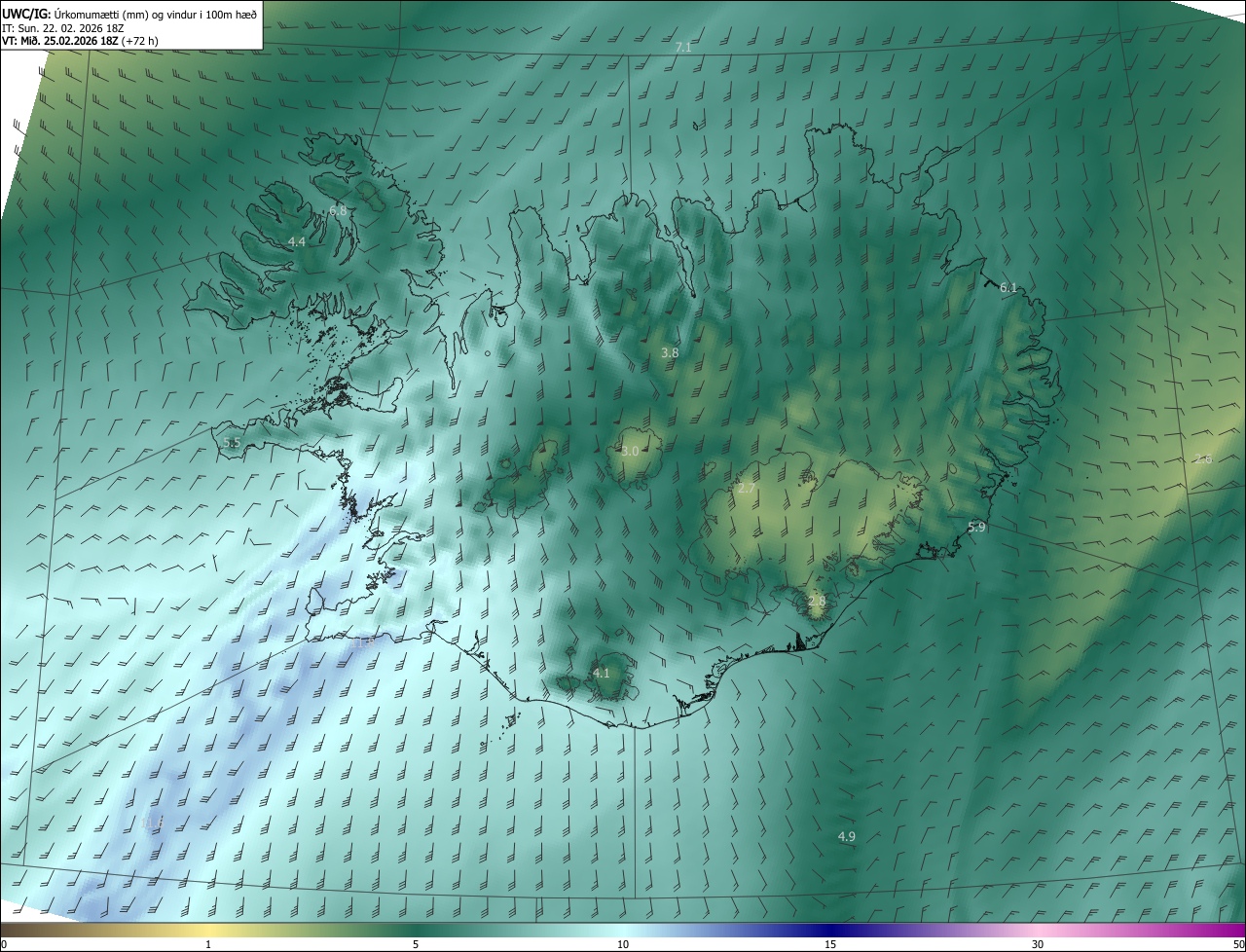This screenshot has width=1246, height=952.
Task: Click the colour scale tick label 10
Action: coord(623,944)
